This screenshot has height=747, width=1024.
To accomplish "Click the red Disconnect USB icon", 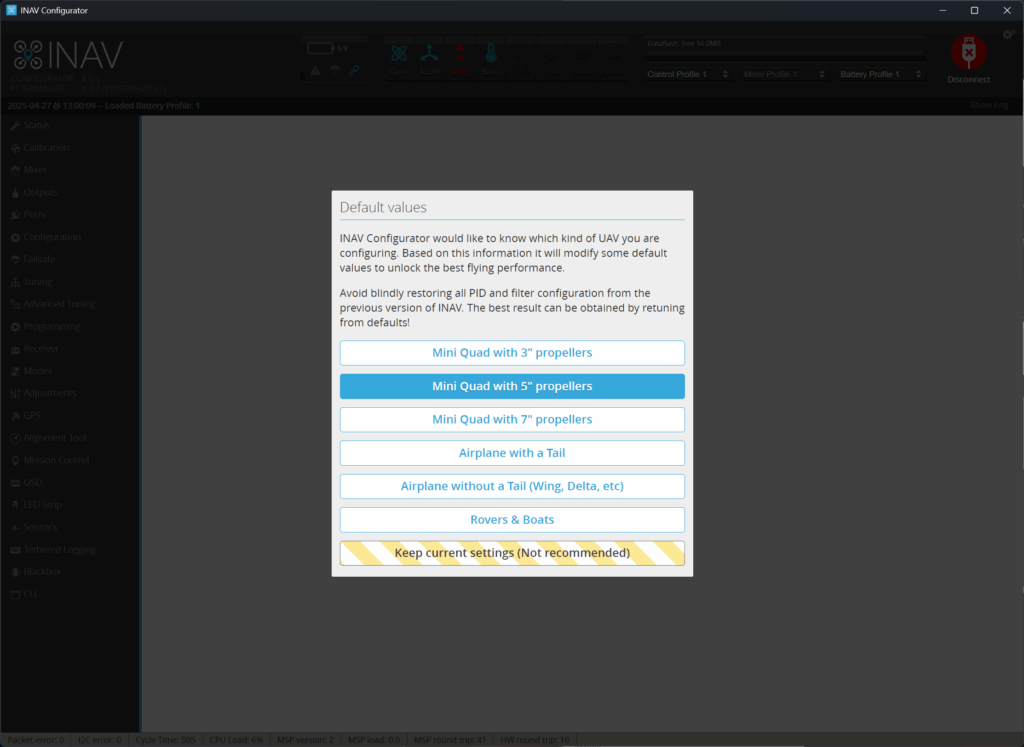I will tap(968, 52).
